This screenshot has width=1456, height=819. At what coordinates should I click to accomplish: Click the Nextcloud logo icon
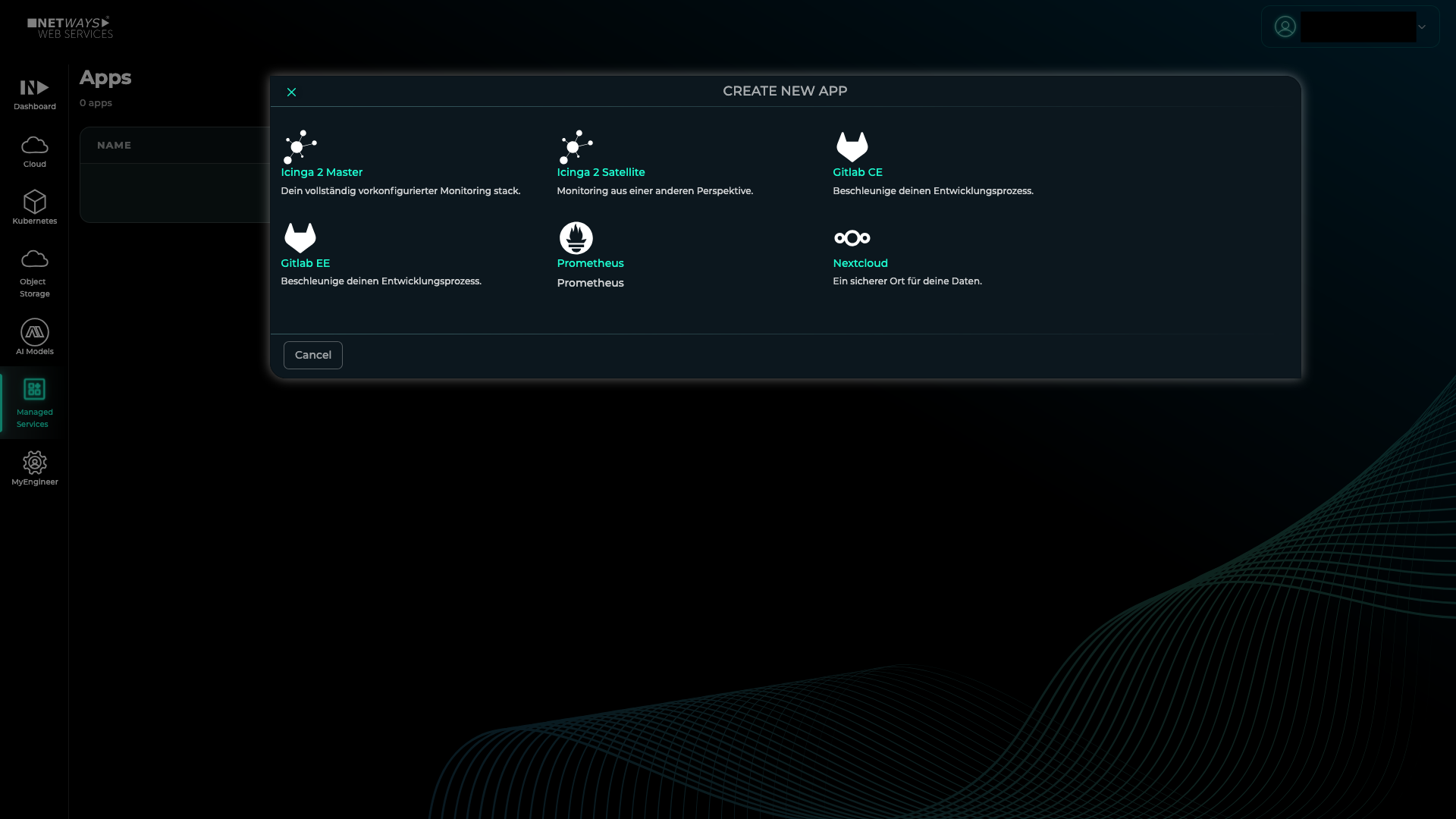(852, 238)
